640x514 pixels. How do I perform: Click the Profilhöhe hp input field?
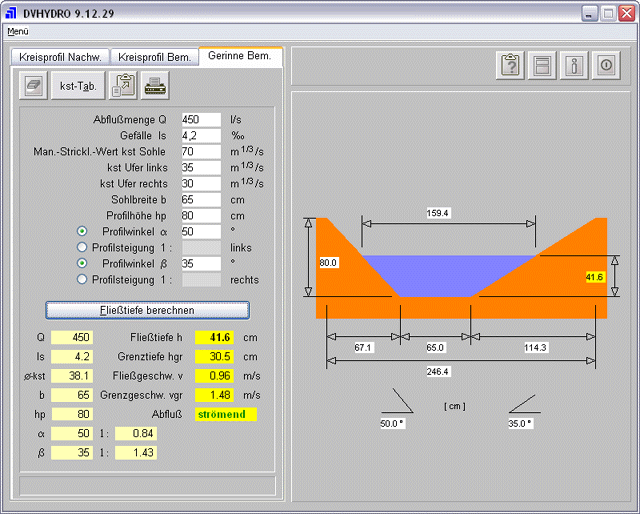[201, 216]
